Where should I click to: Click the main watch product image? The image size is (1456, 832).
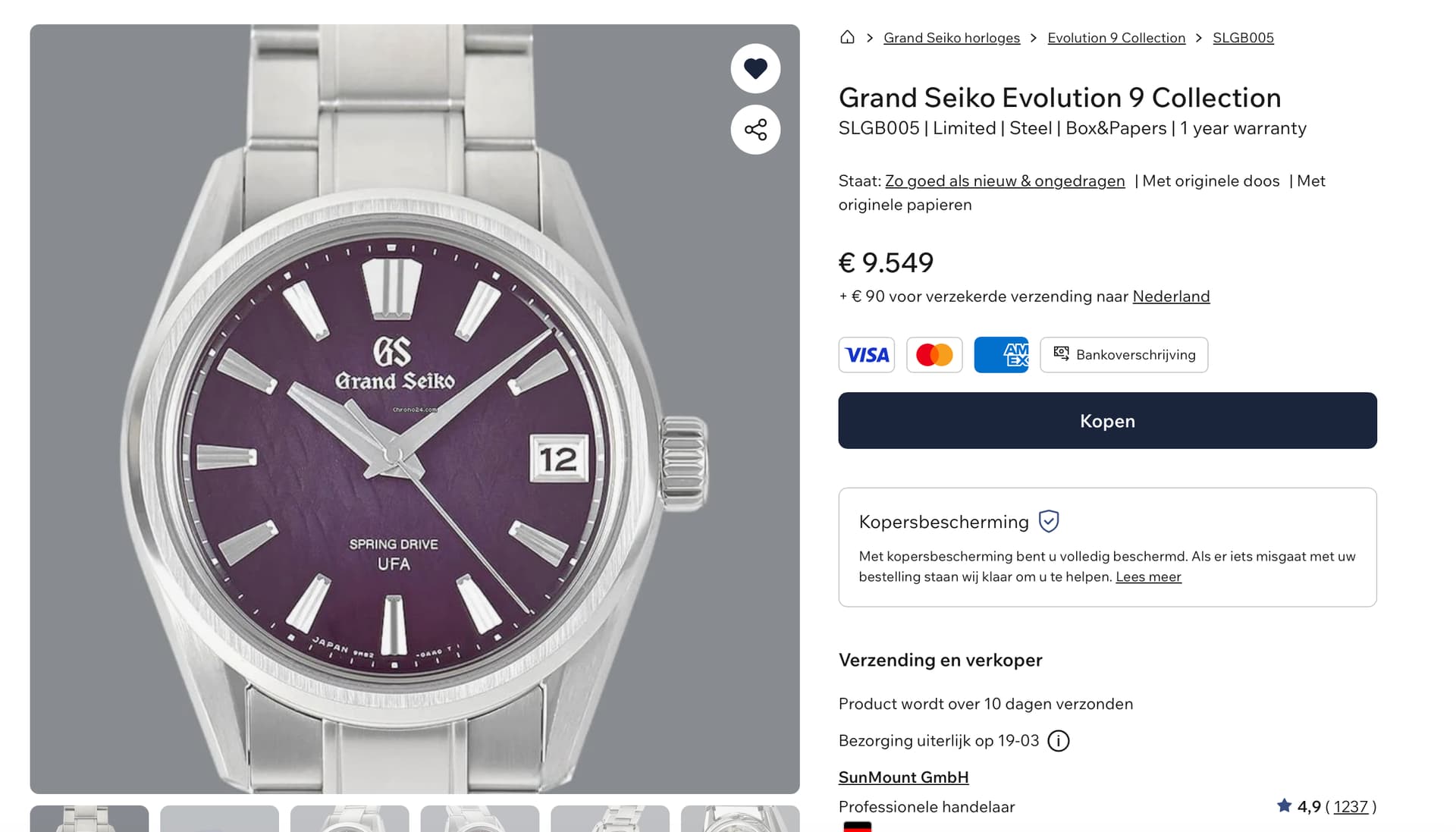coord(415,410)
